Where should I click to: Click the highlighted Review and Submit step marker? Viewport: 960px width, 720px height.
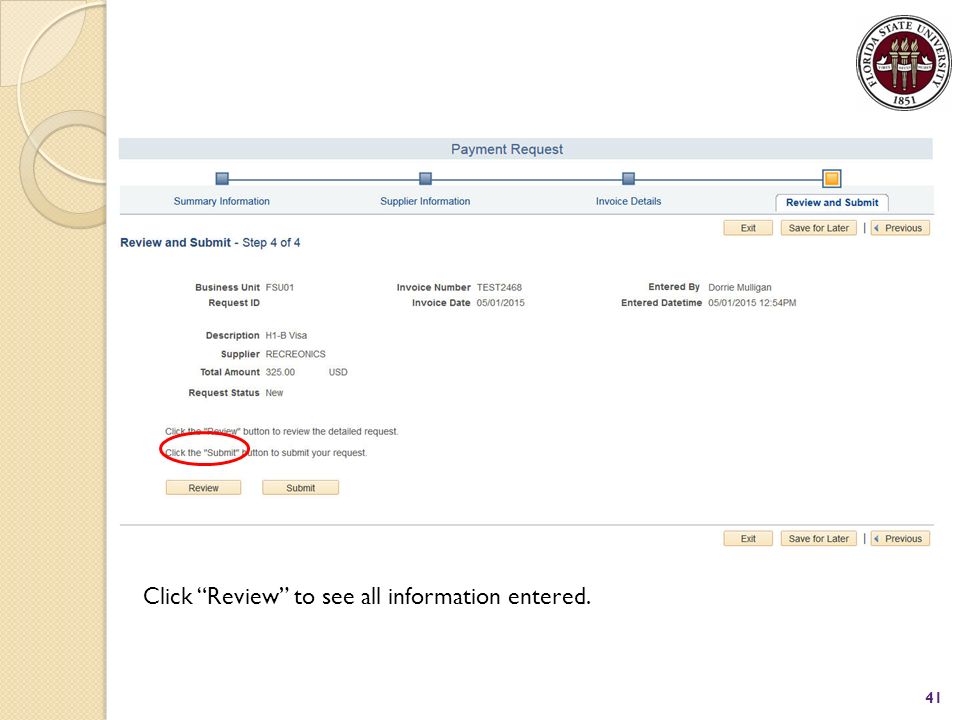831,178
